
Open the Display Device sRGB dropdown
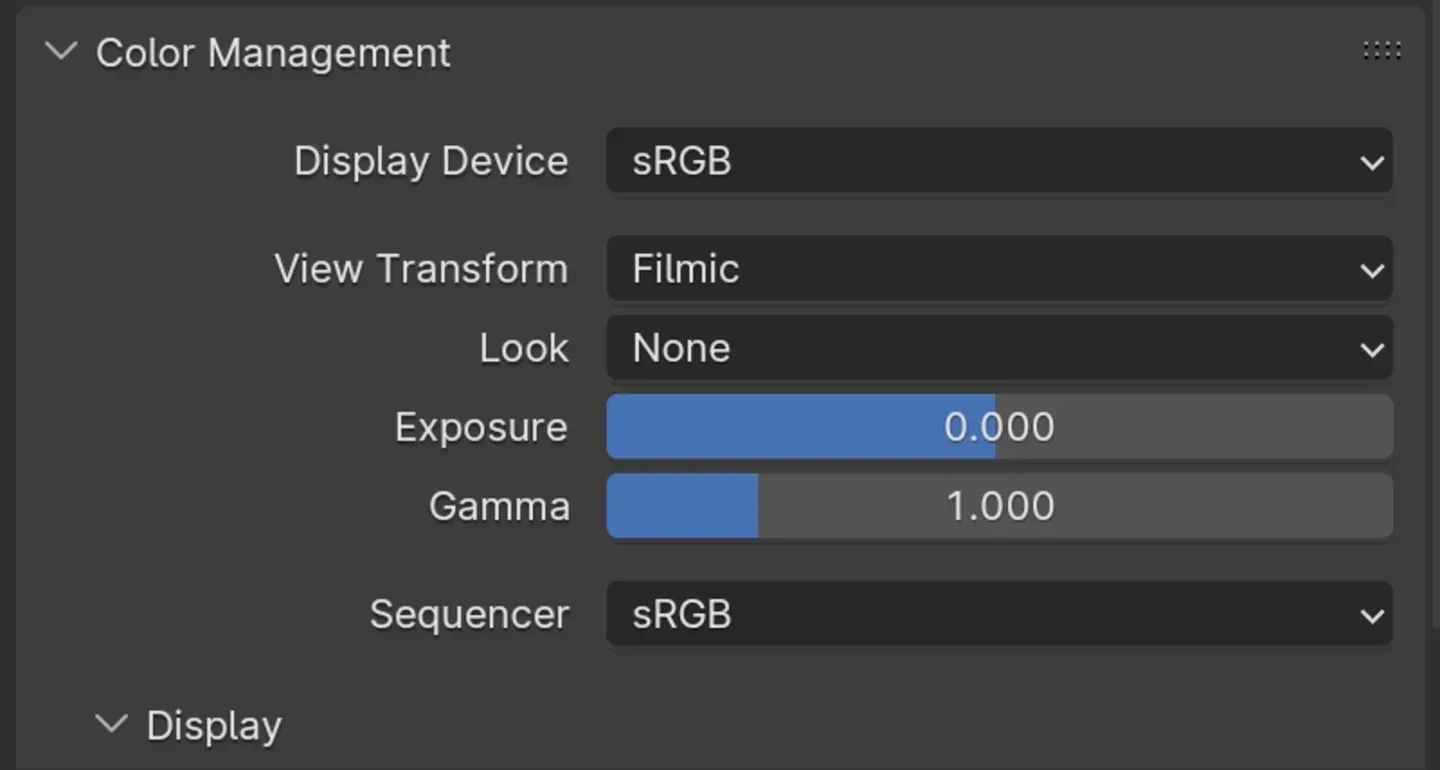coord(999,161)
